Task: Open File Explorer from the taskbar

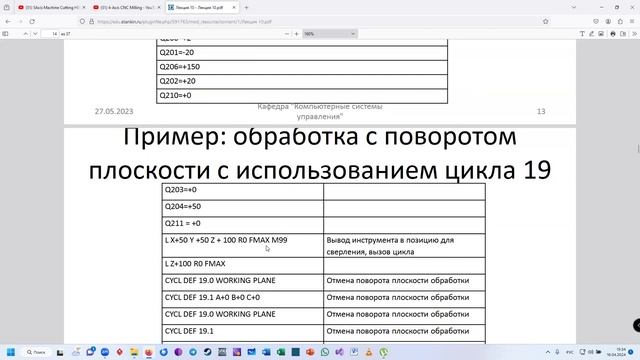Action: pyautogui.click(x=134, y=352)
